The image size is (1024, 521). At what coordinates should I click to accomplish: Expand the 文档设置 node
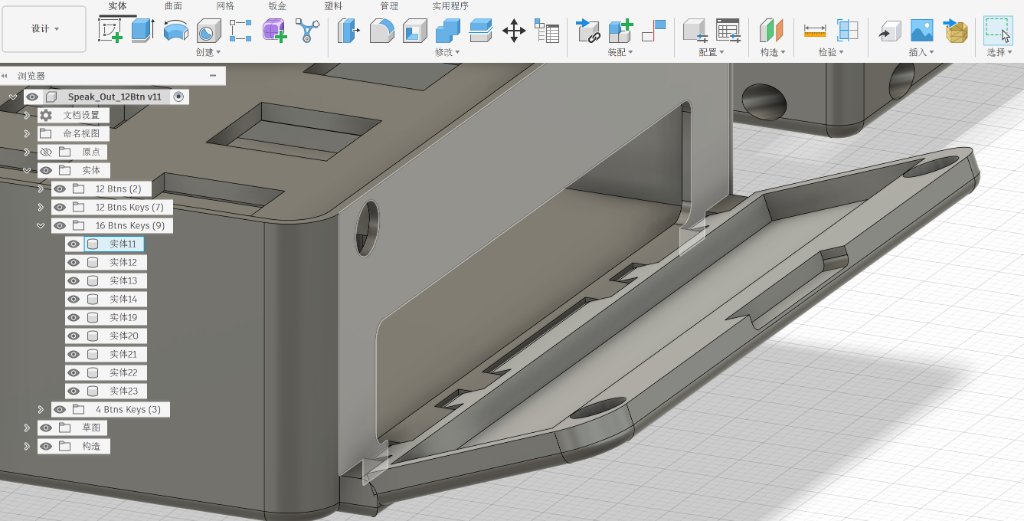27,116
